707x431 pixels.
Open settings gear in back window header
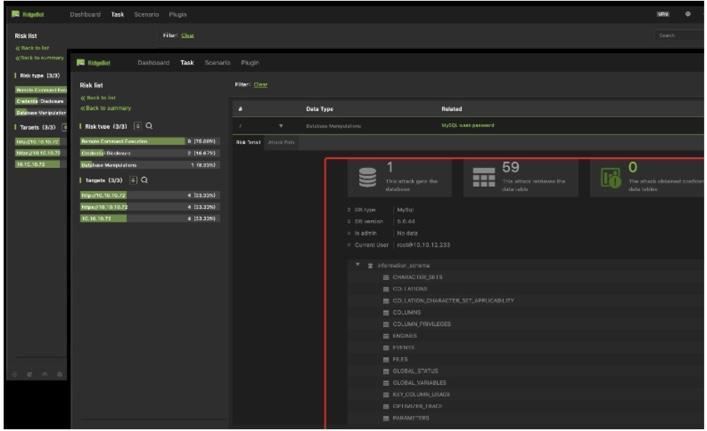pyautogui.click(x=688, y=14)
